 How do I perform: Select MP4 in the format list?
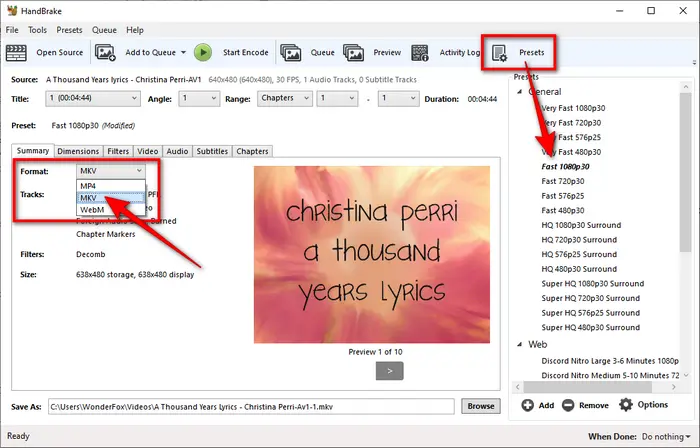(111, 186)
